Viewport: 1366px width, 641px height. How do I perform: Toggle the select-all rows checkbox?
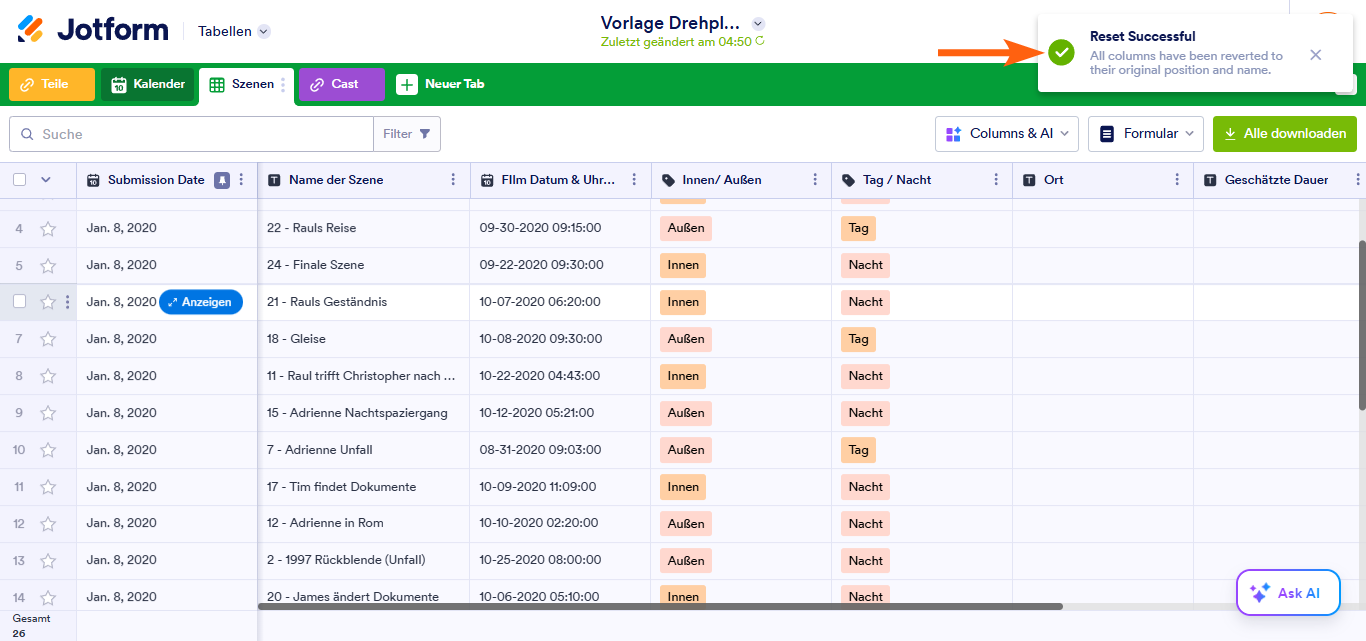(20, 180)
